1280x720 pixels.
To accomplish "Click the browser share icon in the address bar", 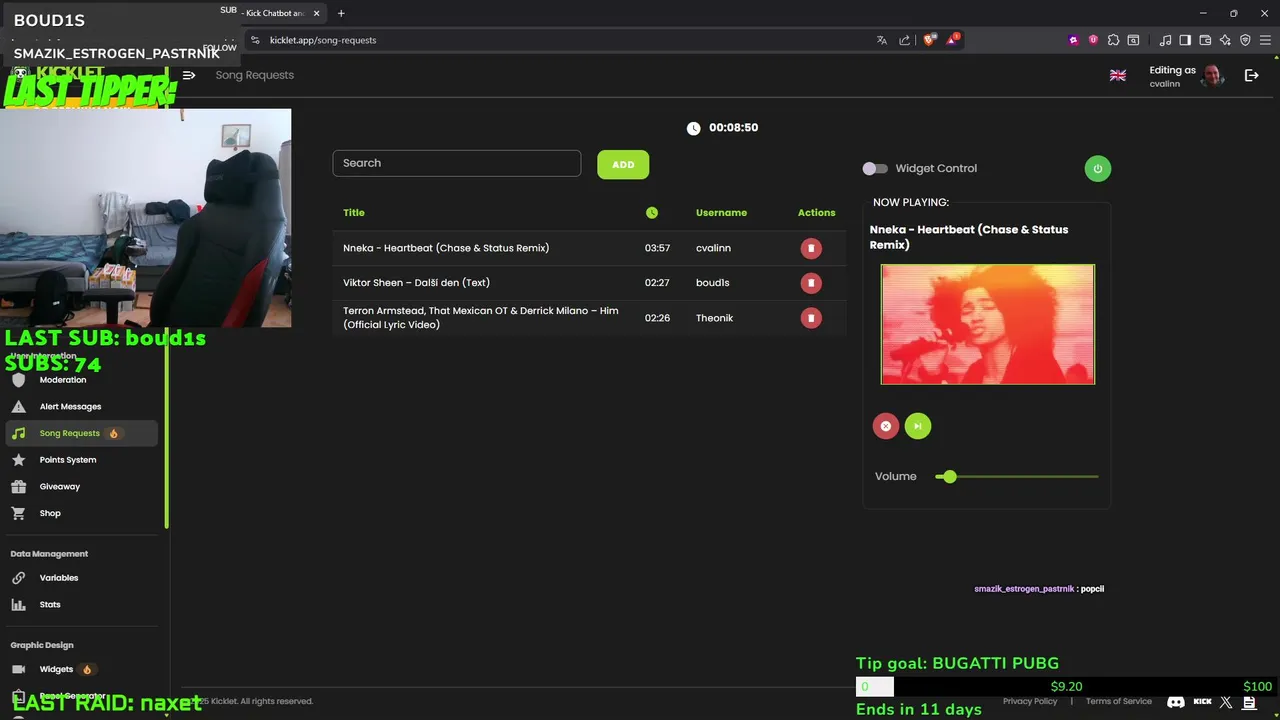I will (905, 40).
